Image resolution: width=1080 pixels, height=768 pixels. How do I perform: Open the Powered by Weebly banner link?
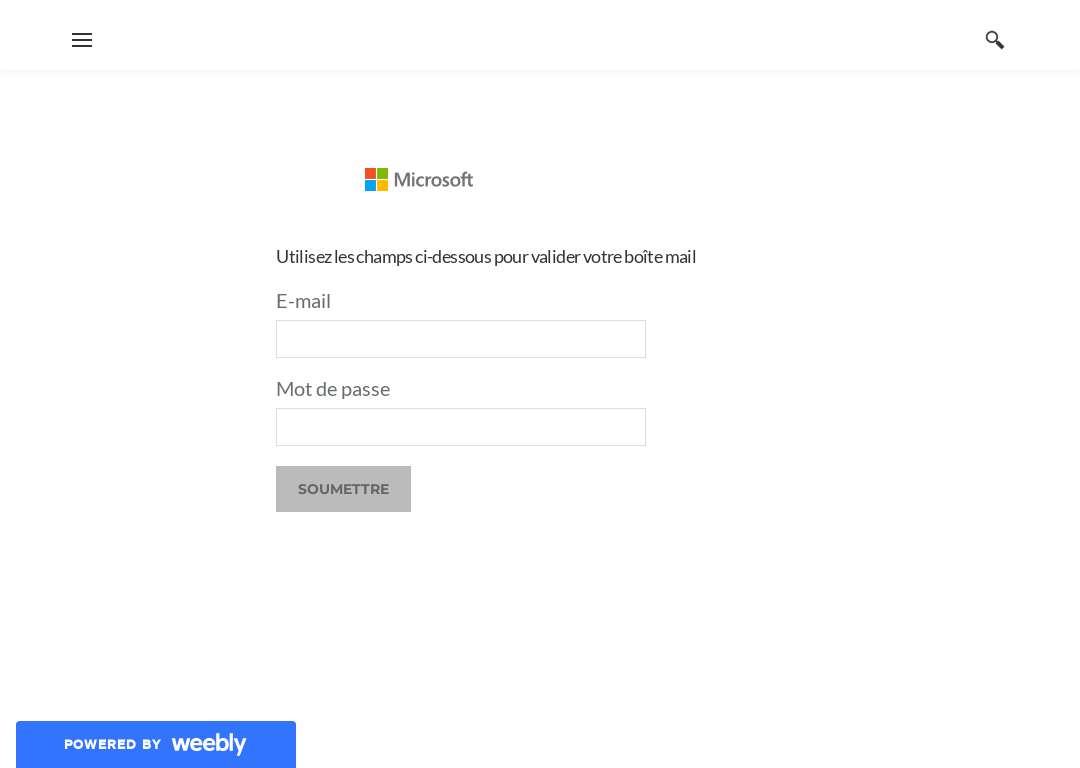156,744
